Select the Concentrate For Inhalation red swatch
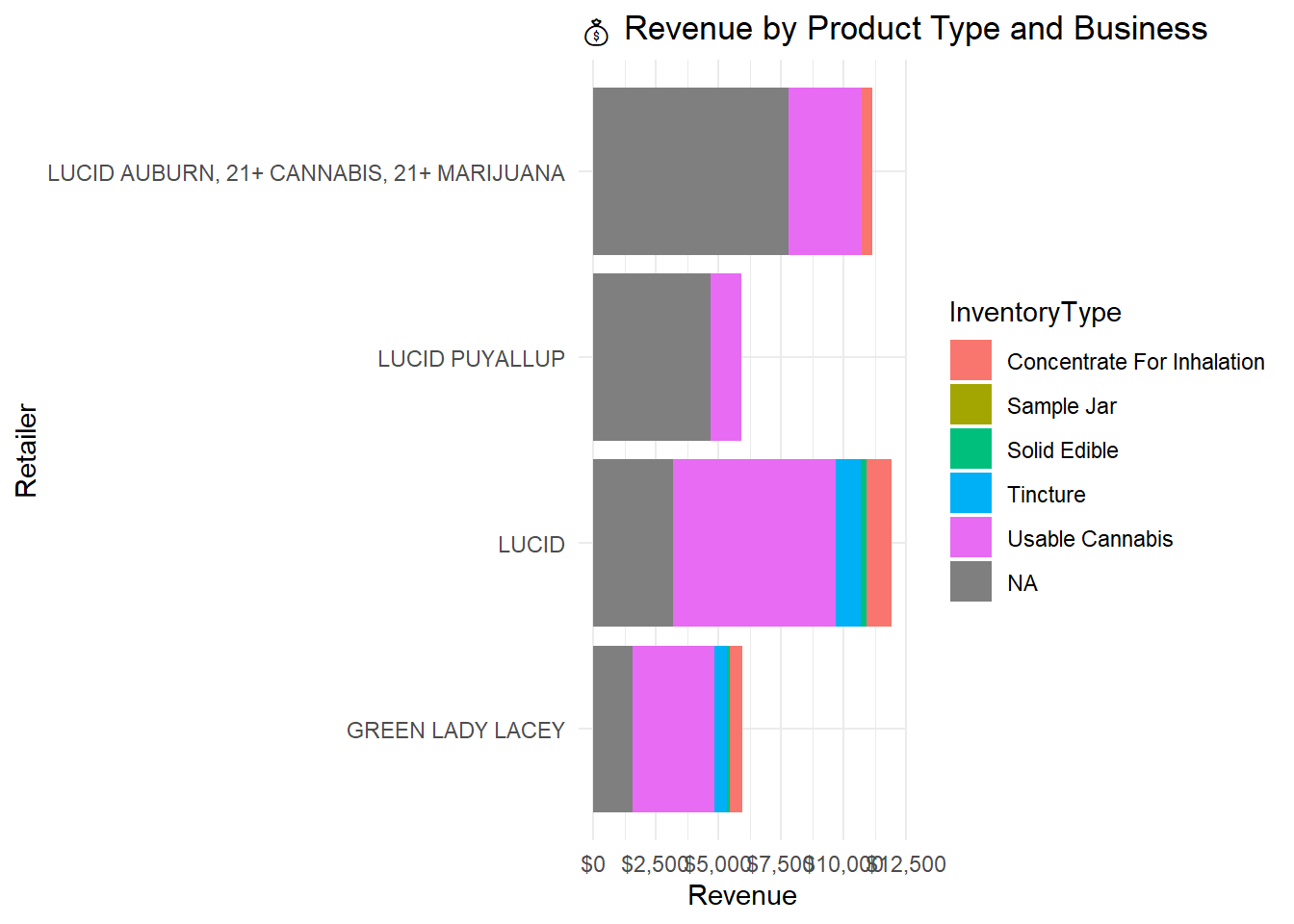Image resolution: width=1294 pixels, height=924 pixels. coord(970,361)
